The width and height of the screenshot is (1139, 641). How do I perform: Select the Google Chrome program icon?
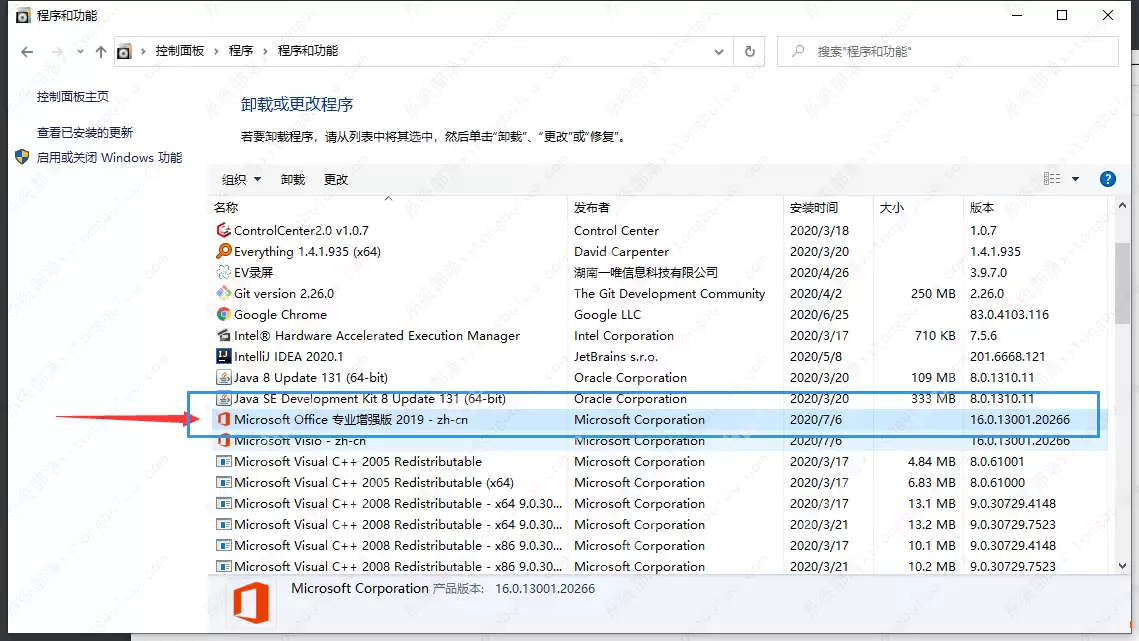(x=224, y=314)
